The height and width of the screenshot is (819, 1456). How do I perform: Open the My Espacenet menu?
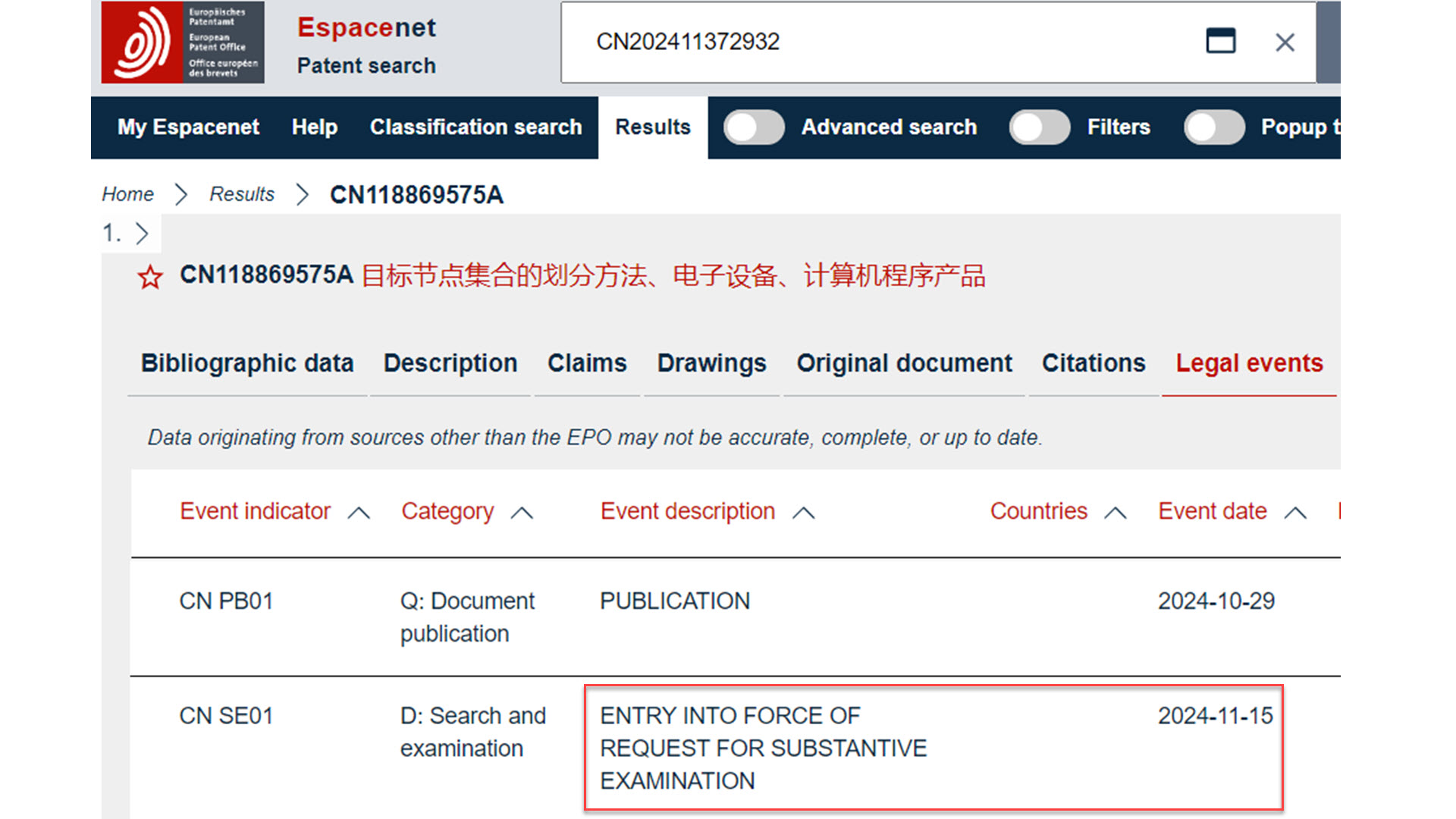click(x=188, y=127)
